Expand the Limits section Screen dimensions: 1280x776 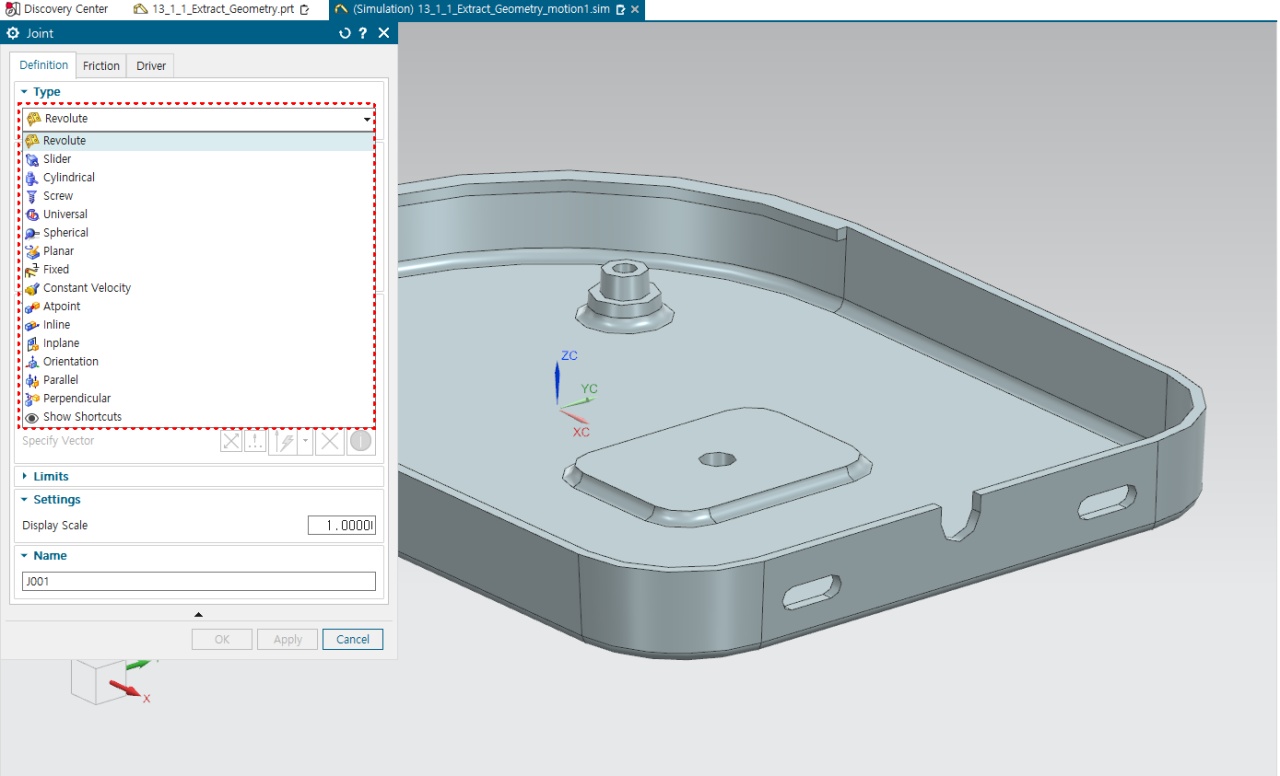point(50,477)
